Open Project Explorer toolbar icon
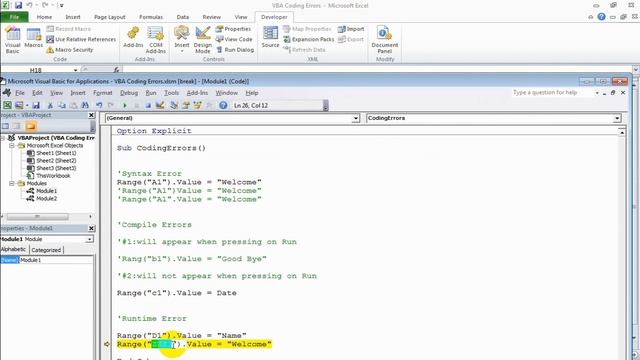This screenshot has height=360, width=640. pyautogui.click(x=174, y=105)
